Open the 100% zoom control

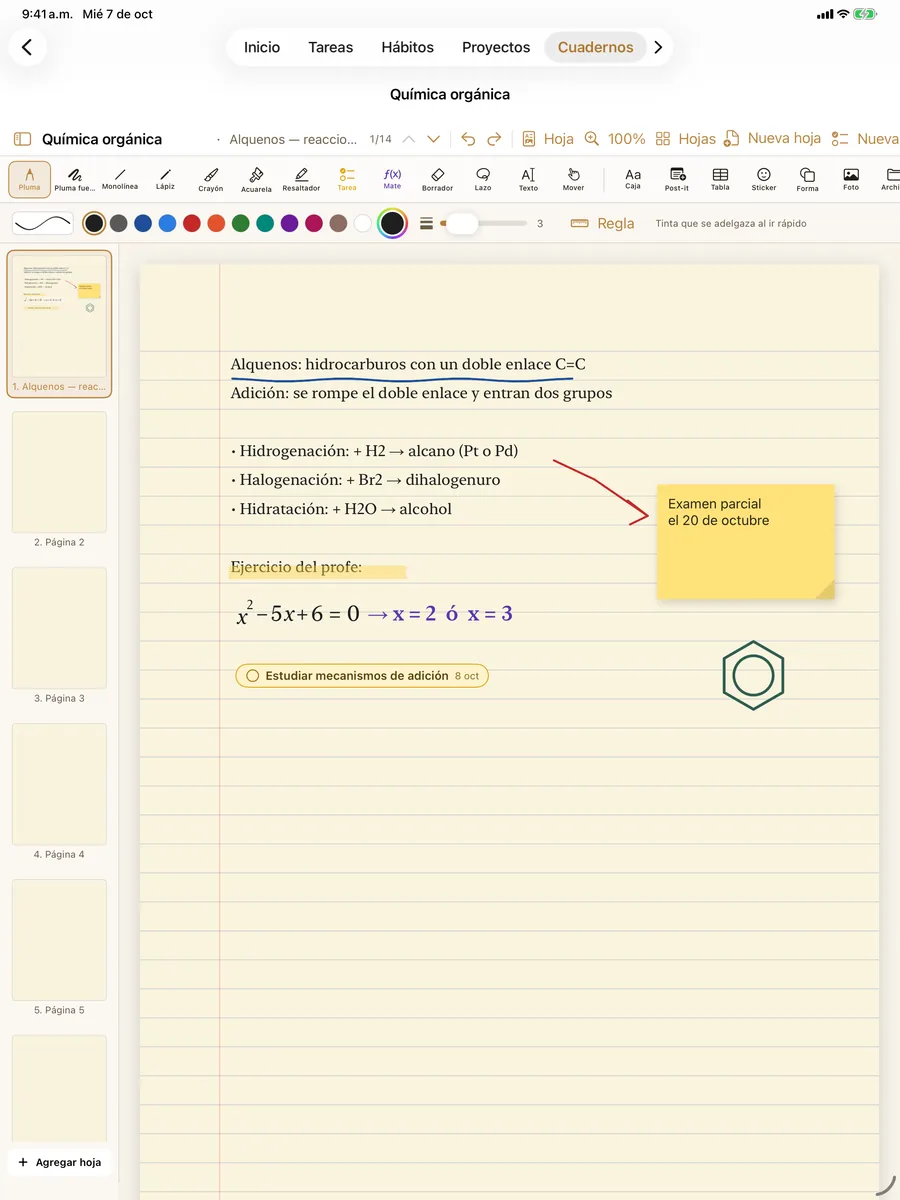click(x=615, y=139)
